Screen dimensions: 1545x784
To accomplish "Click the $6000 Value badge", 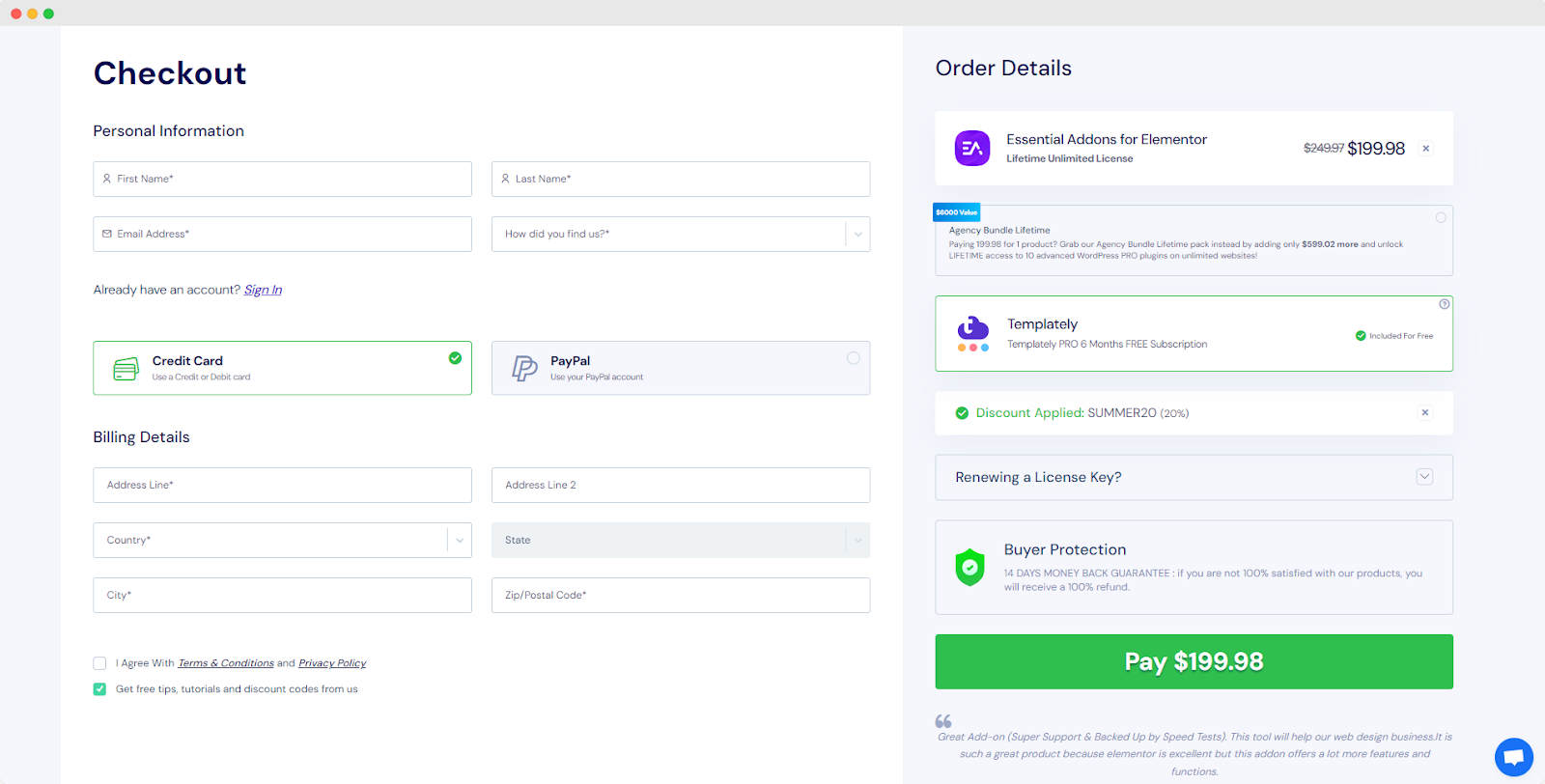I will click(956, 212).
